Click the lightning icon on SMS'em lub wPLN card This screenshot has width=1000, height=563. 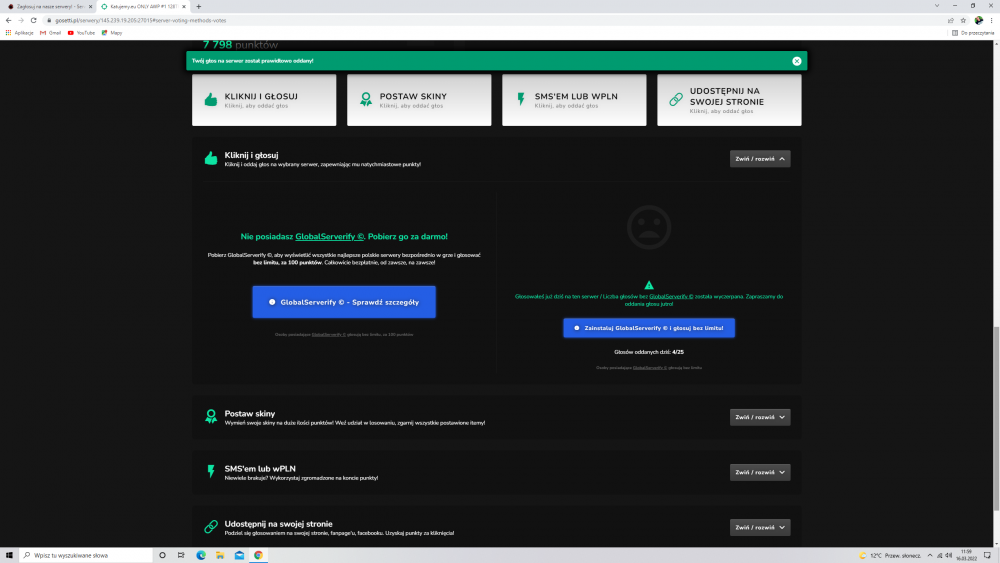click(x=521, y=99)
